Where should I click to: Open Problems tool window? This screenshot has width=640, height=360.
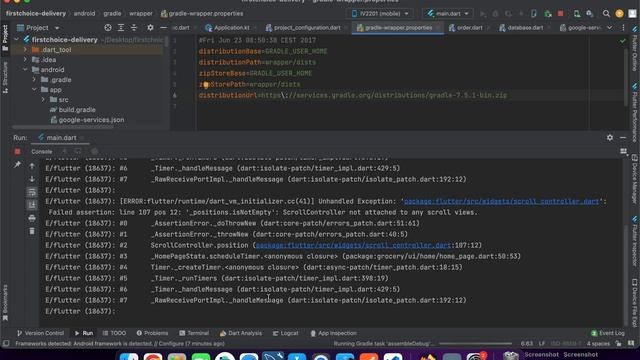[x=152, y=333]
